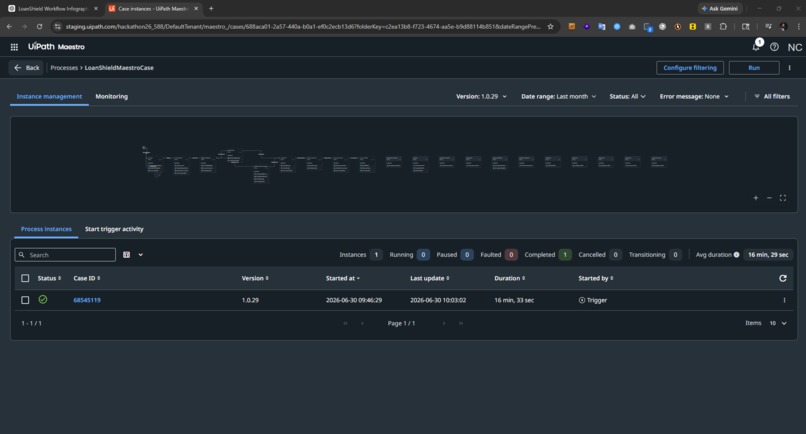This screenshot has height=434, width=806.
Task: Sort by the Last update column header
Action: (x=430, y=278)
